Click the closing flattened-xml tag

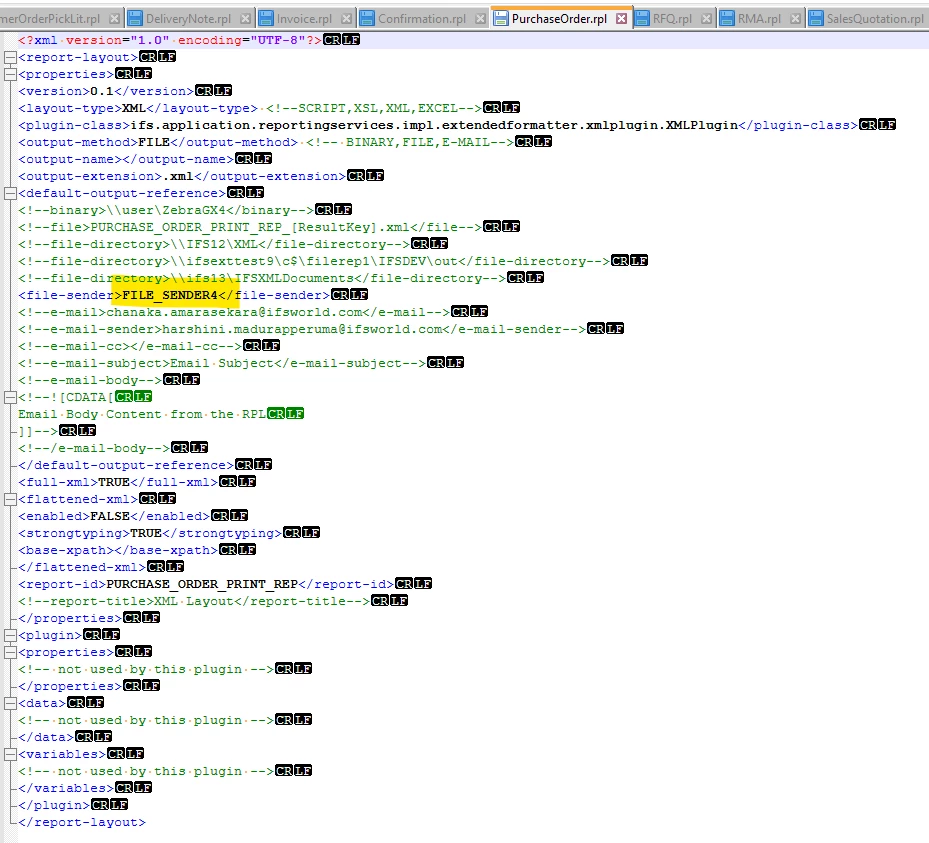click(x=82, y=568)
